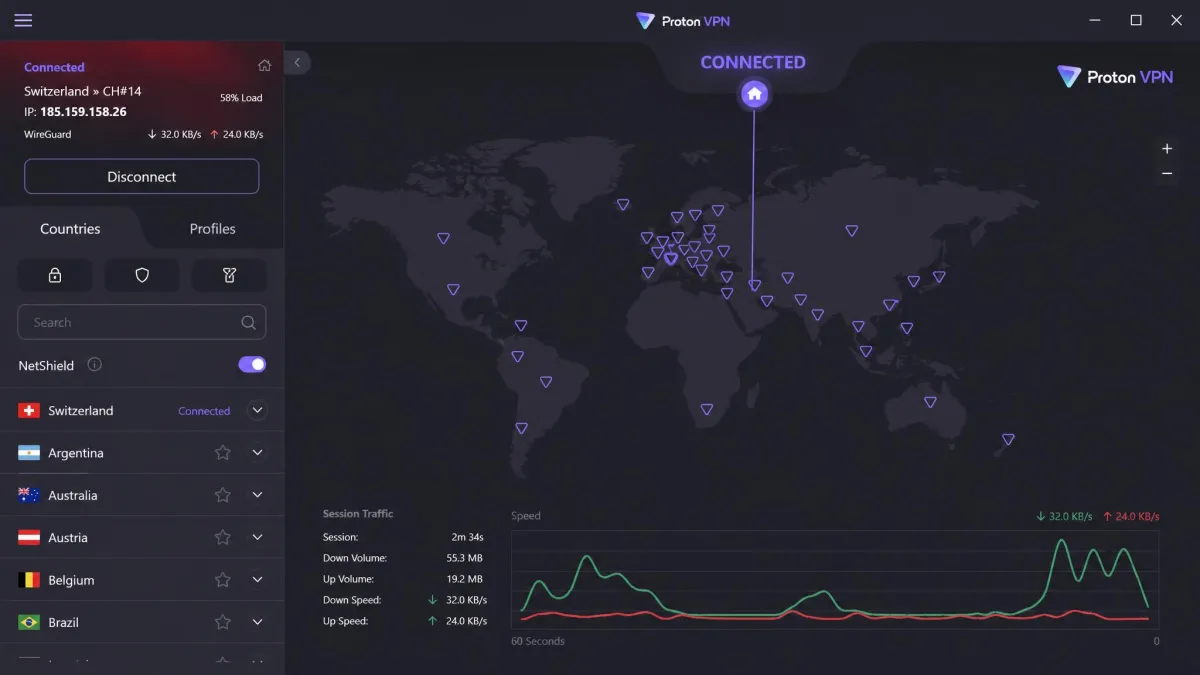Click the Switzerland » CH#14 server name
The height and width of the screenshot is (675, 1200).
pyautogui.click(x=83, y=91)
